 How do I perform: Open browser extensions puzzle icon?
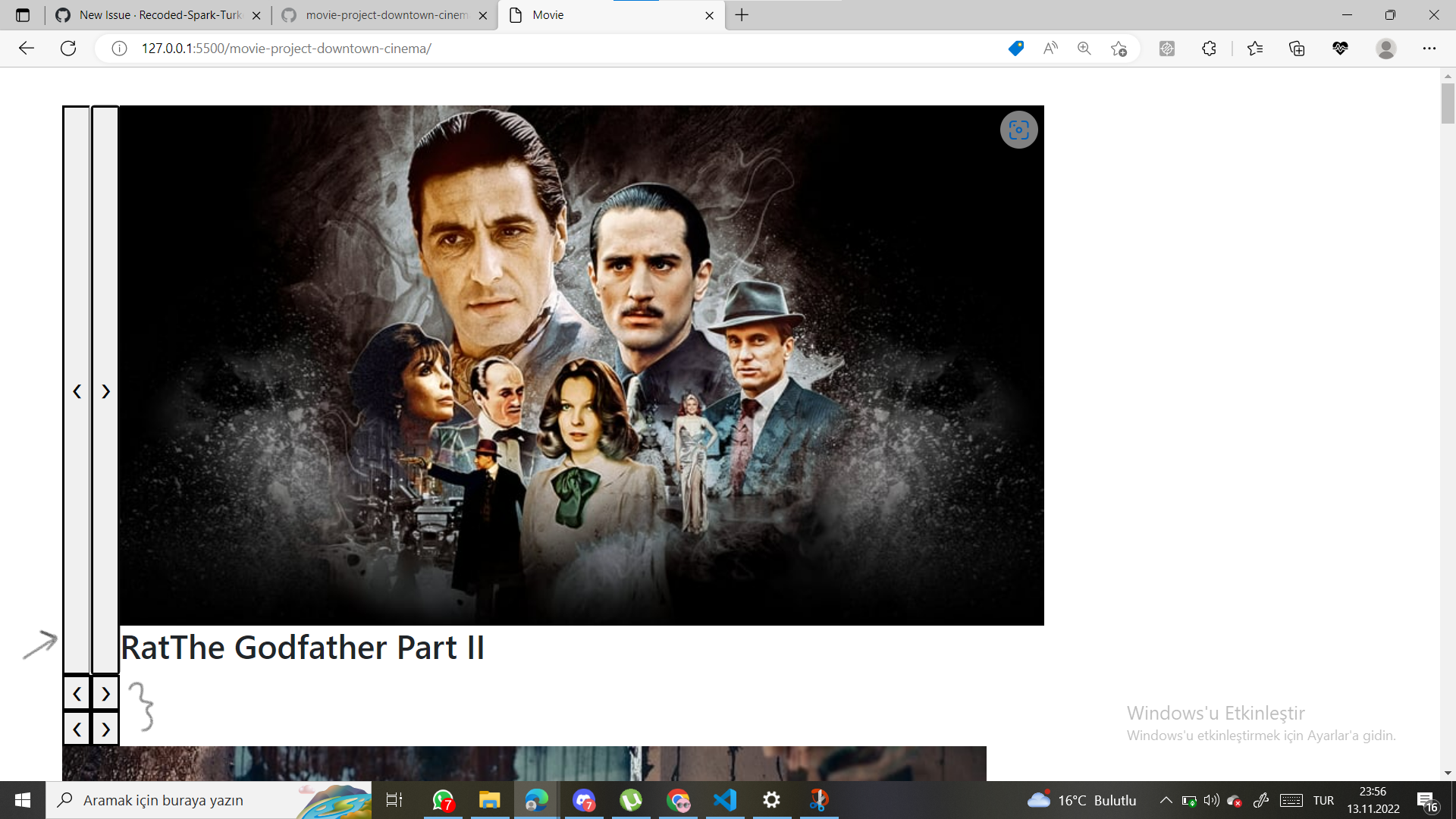click(1209, 49)
